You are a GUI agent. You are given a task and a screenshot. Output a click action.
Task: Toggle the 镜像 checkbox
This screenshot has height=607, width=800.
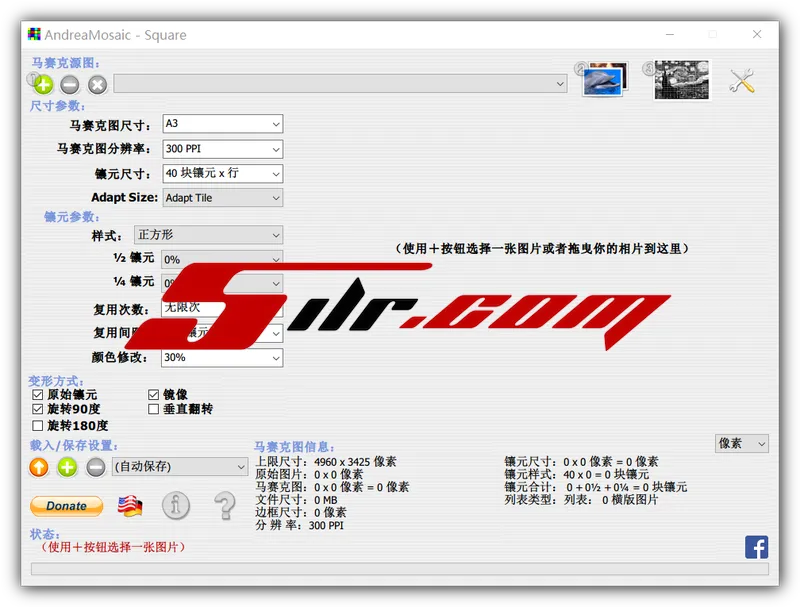point(153,394)
